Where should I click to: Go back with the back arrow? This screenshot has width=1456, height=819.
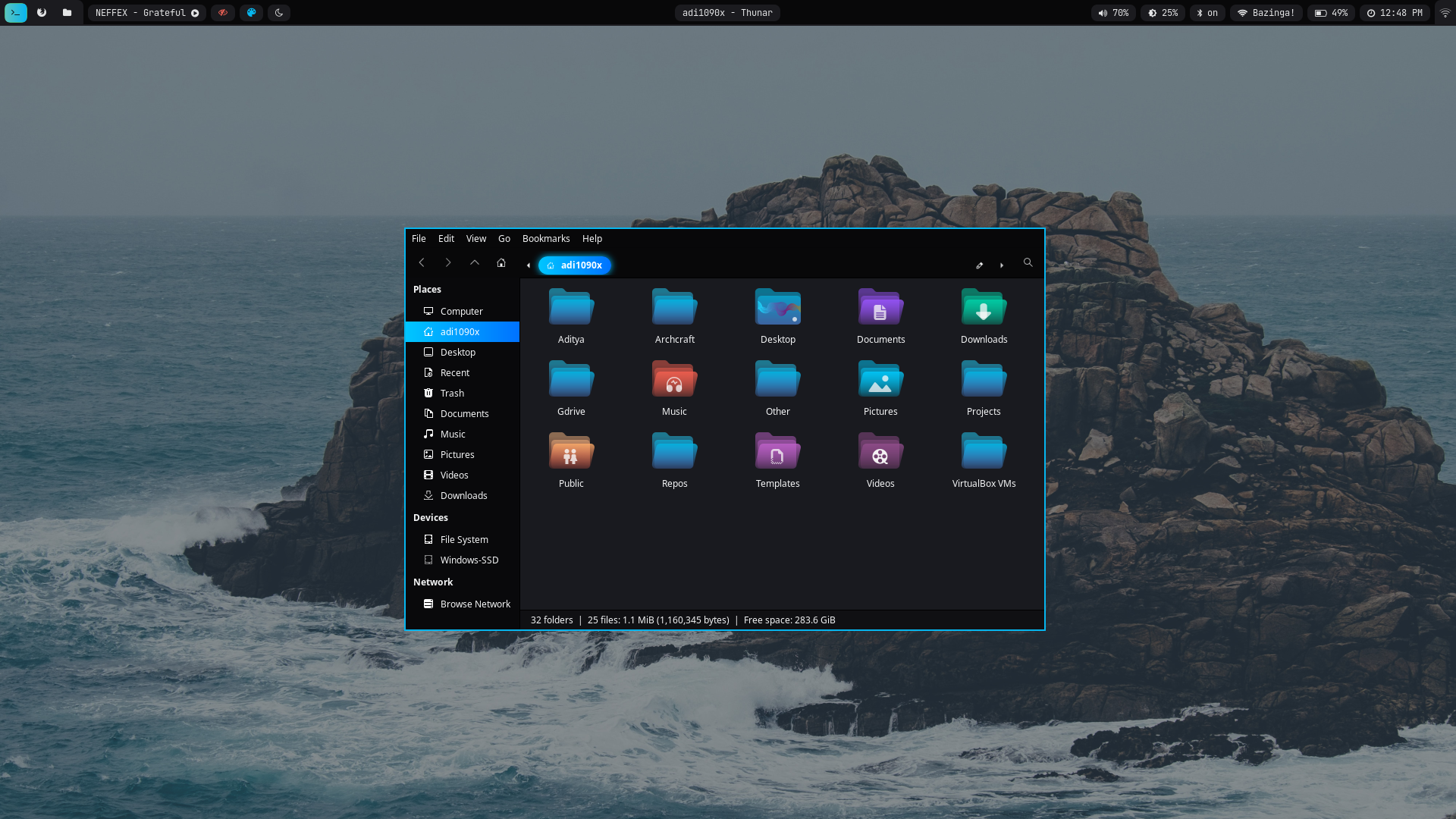tap(422, 262)
